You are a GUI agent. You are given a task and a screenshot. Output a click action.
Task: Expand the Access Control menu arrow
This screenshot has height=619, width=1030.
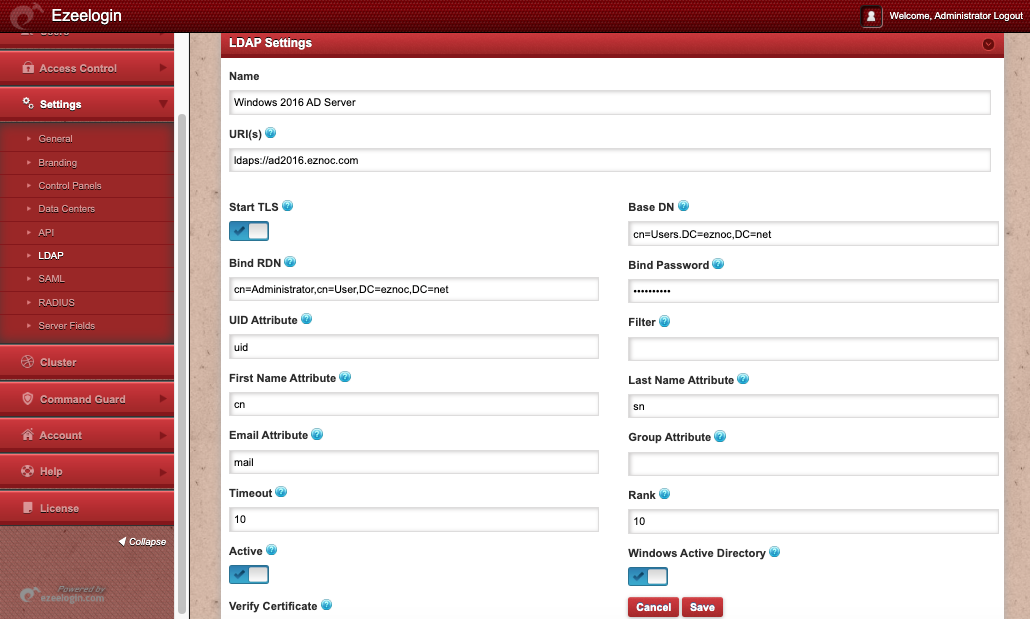[x=163, y=68]
